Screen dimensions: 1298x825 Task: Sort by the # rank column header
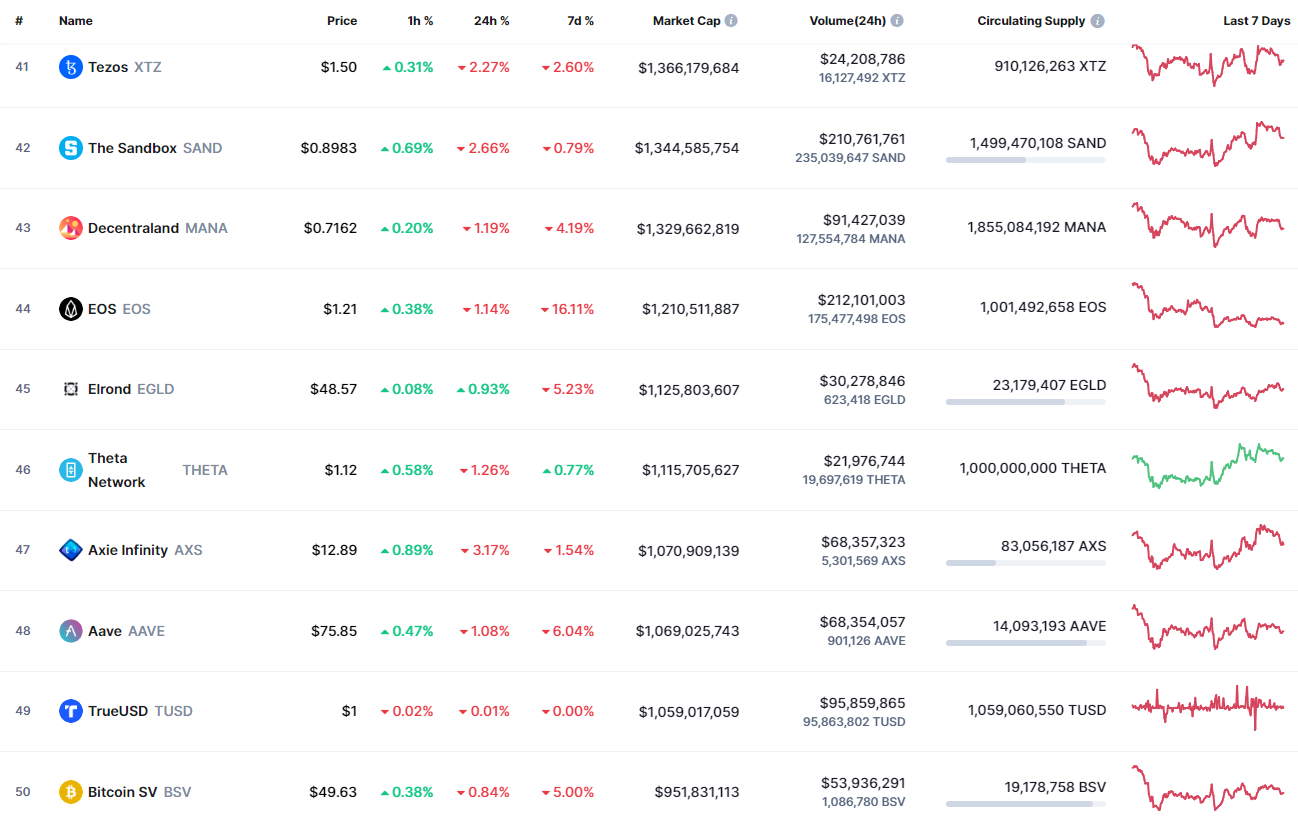(x=19, y=21)
